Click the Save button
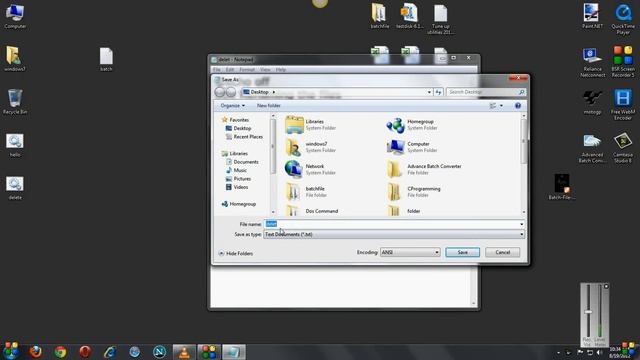Image resolution: width=640 pixels, height=360 pixels. click(462, 253)
